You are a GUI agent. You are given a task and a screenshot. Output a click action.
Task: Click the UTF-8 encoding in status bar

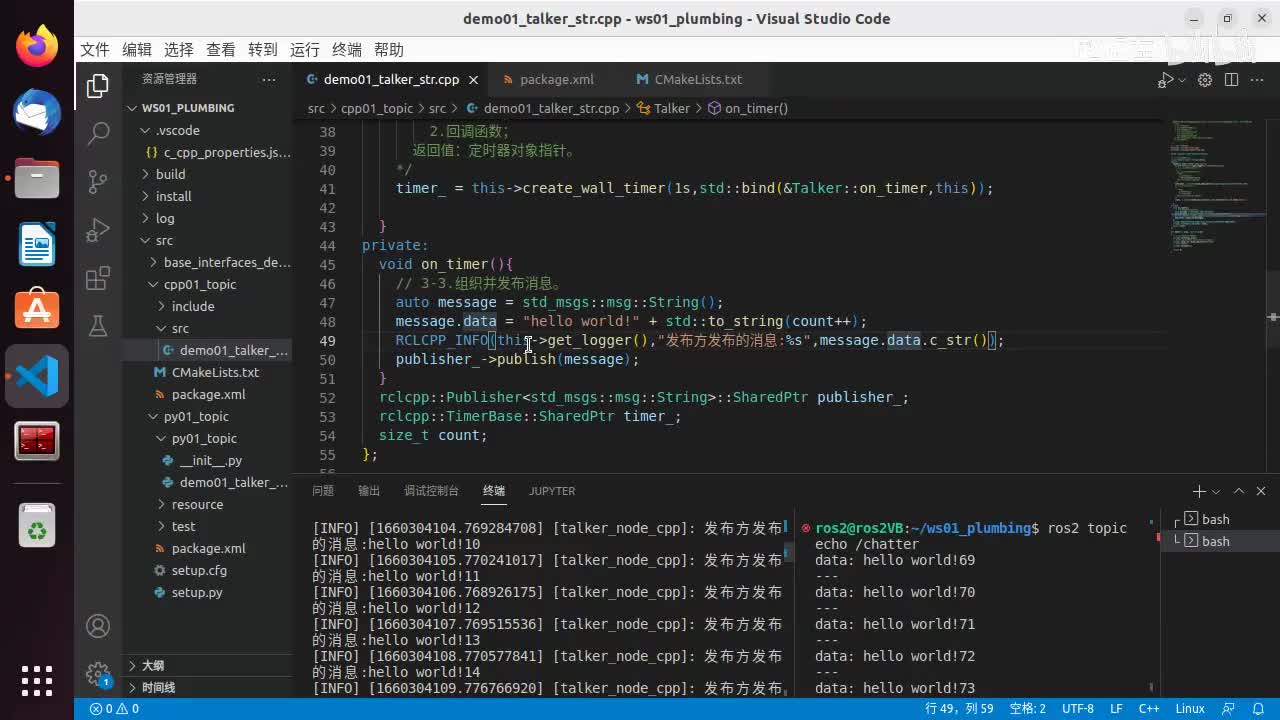click(1077, 709)
